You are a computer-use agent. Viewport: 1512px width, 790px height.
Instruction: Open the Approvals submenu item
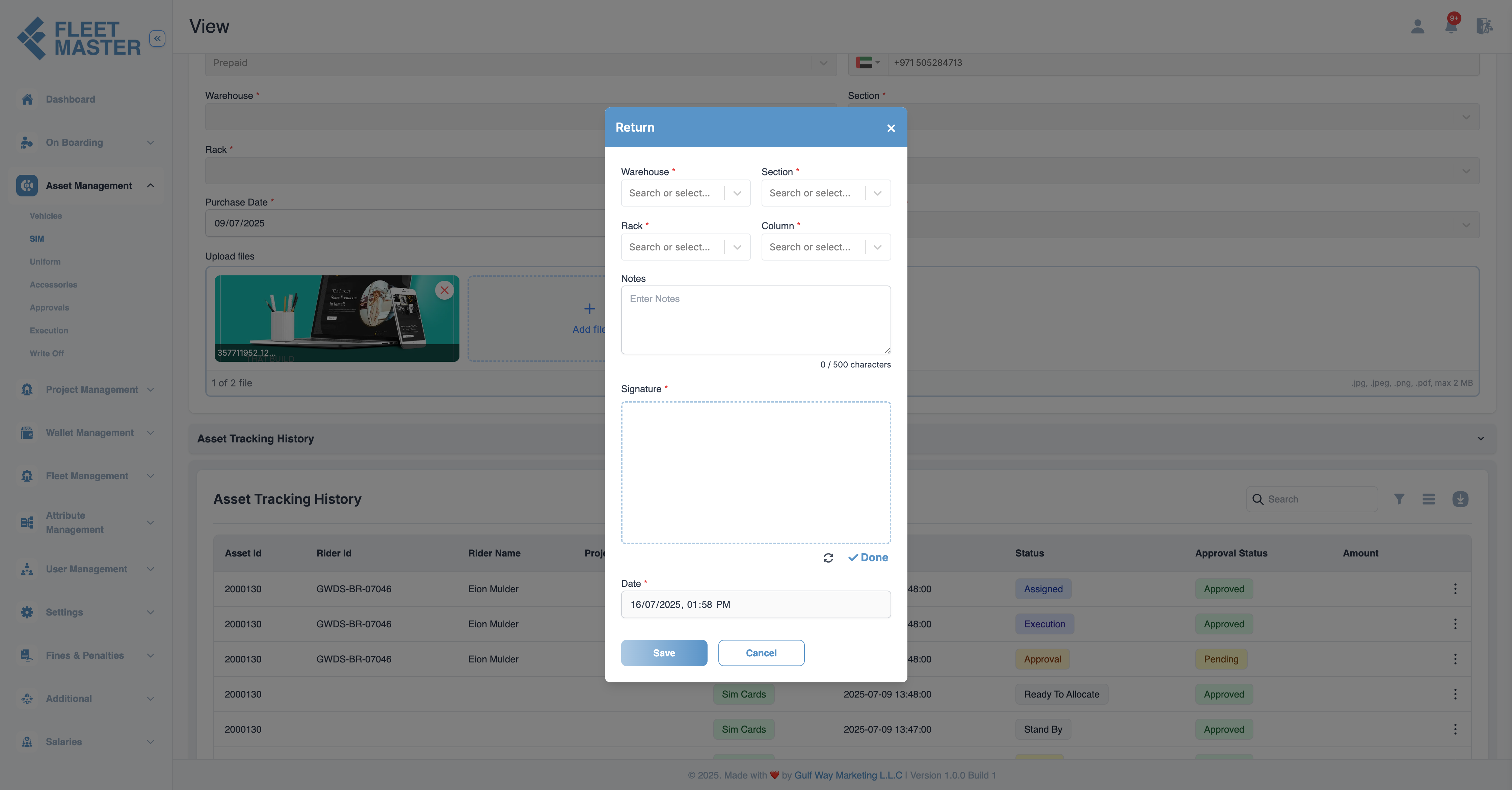(x=49, y=307)
